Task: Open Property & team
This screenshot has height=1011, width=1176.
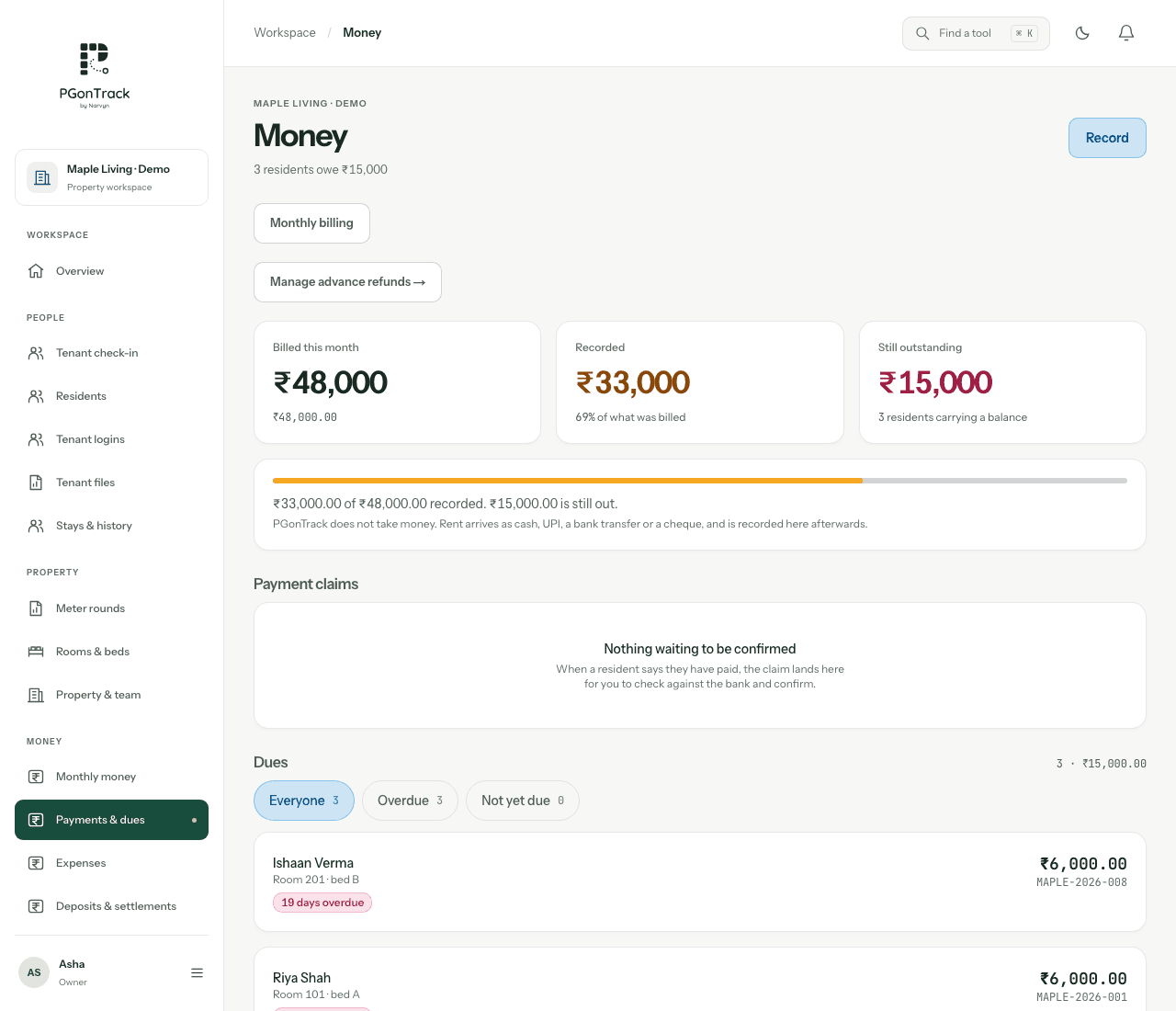Action: pos(111,695)
